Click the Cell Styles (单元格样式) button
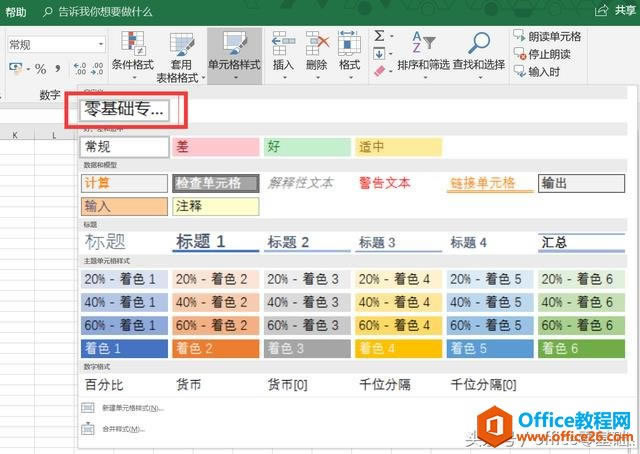This screenshot has height=454, width=640. pyautogui.click(x=234, y=56)
